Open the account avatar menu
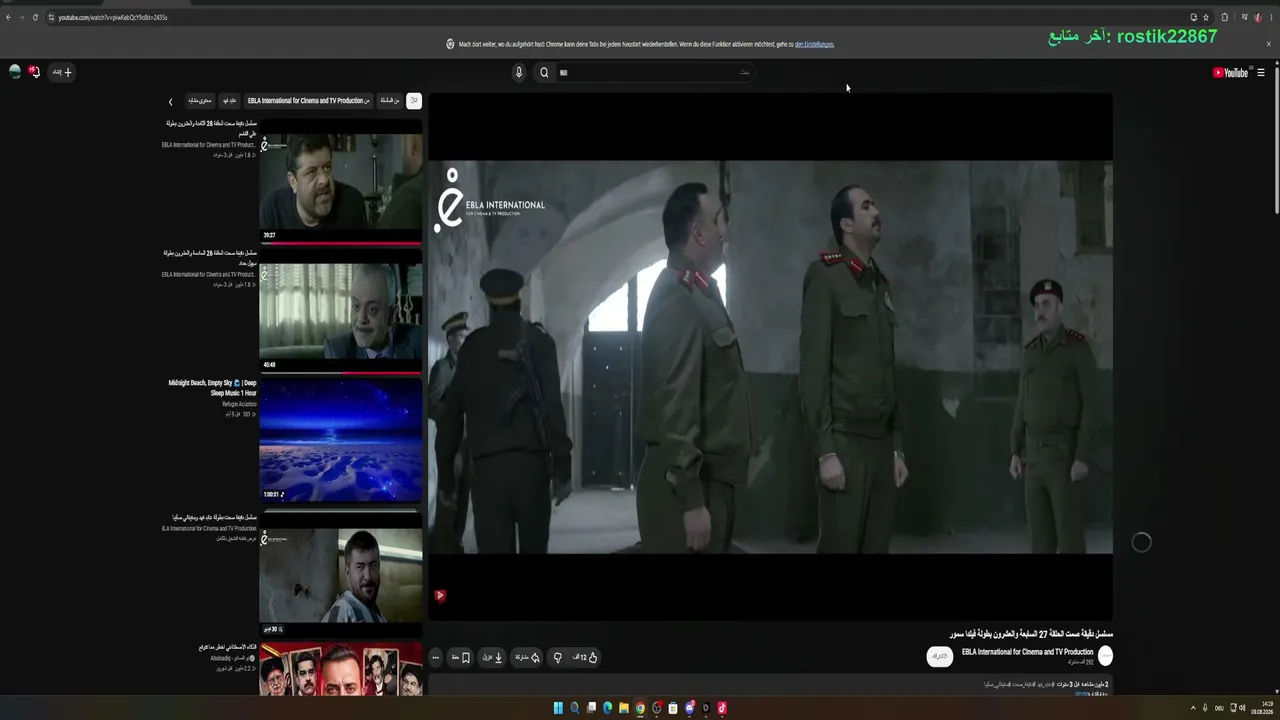1280x720 pixels. pos(15,71)
